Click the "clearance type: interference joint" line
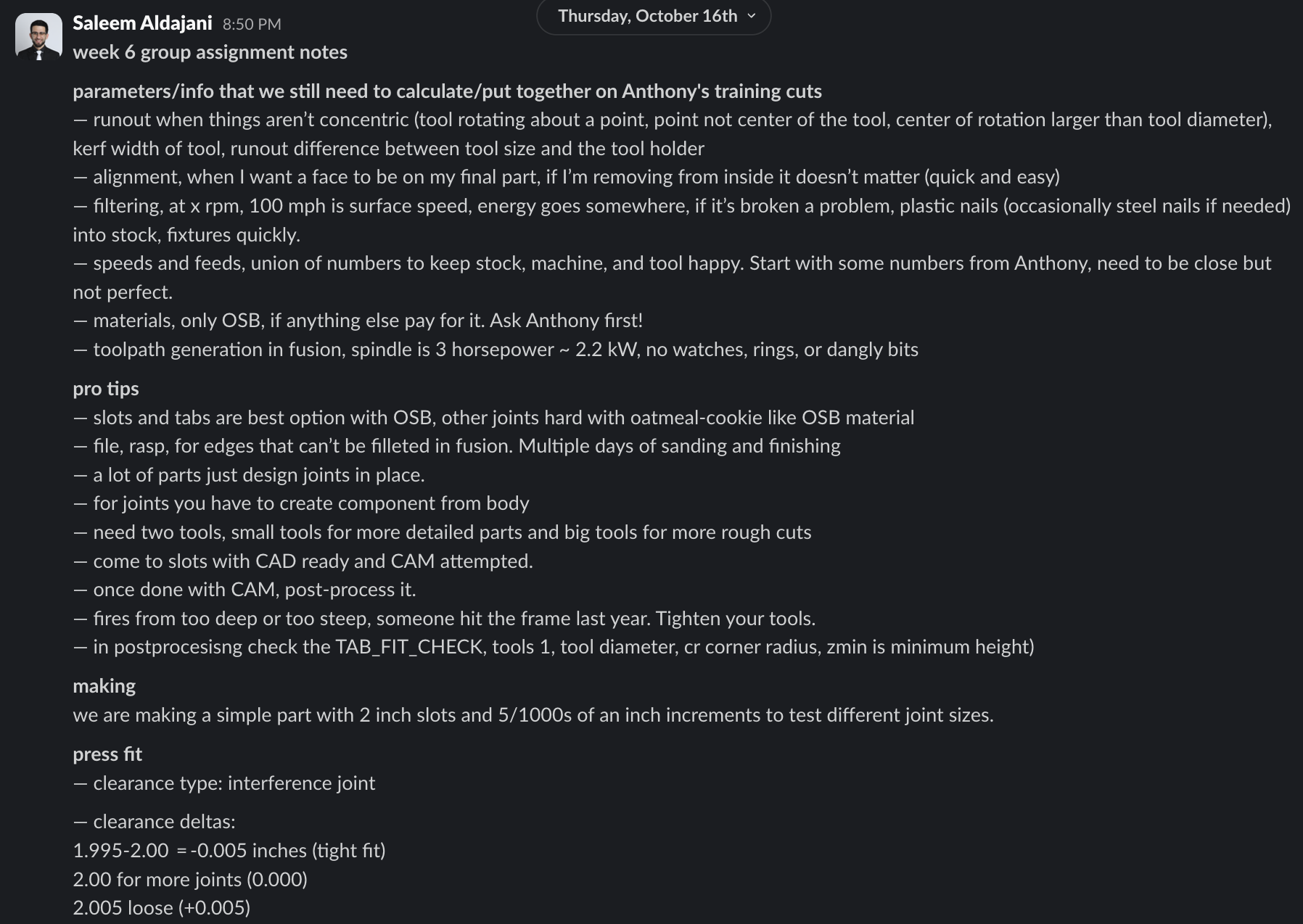 tap(234, 783)
